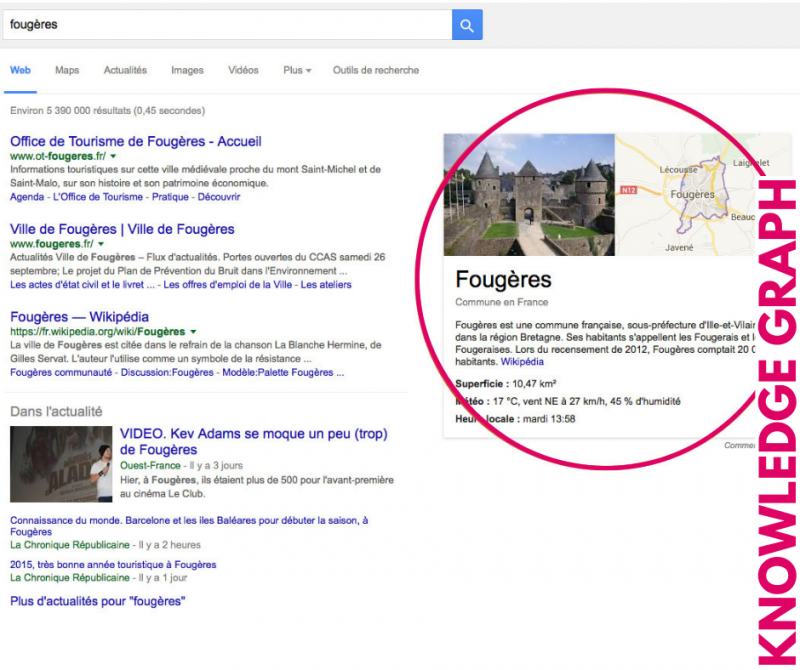Click the Dans l'actualité heading
The width and height of the screenshot is (800, 670).
point(56,411)
